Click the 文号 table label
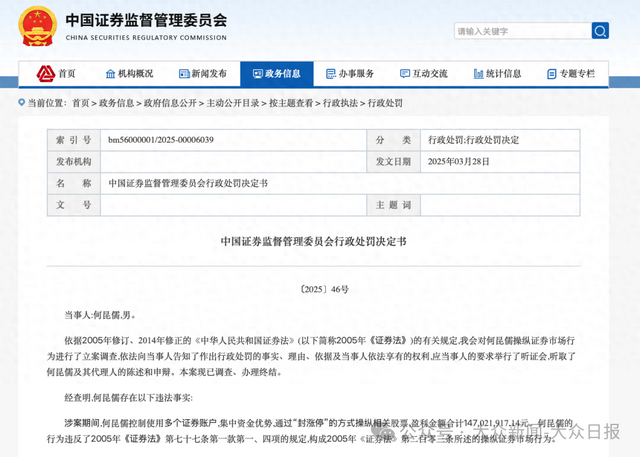Screen dimensions: 640x457 click(x=73, y=205)
